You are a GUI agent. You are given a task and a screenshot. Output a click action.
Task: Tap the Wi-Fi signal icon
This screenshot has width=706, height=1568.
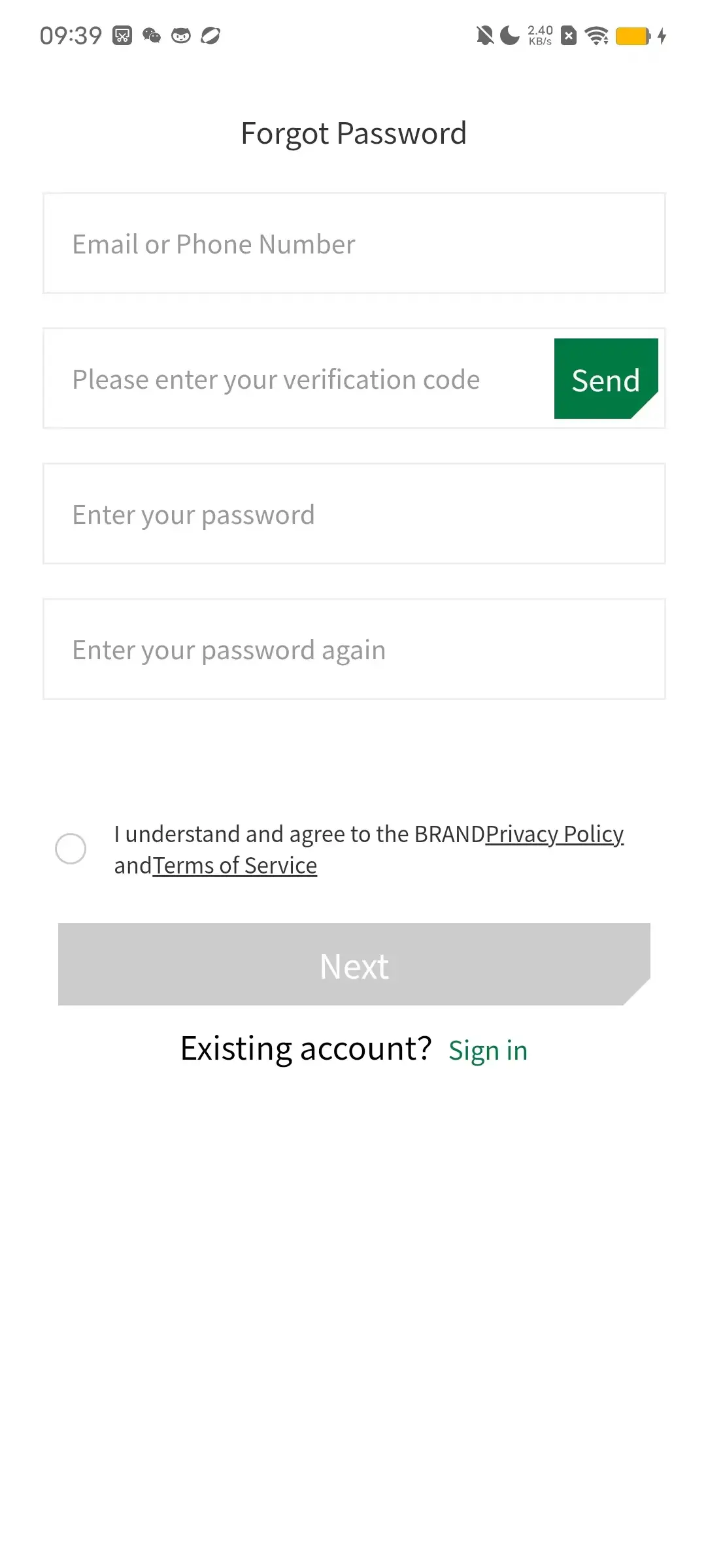pyautogui.click(x=596, y=35)
